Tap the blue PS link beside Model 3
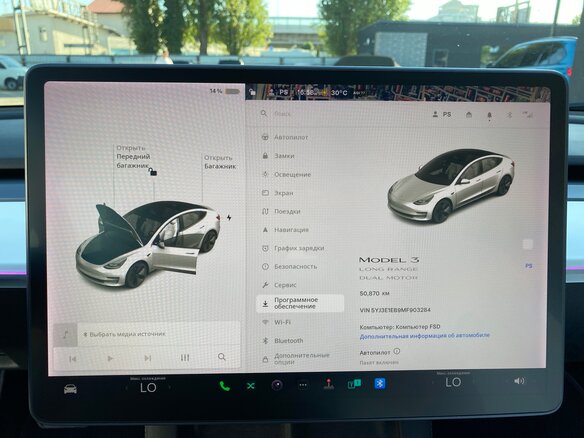Screen dimensions: 584x438 (529, 266)
